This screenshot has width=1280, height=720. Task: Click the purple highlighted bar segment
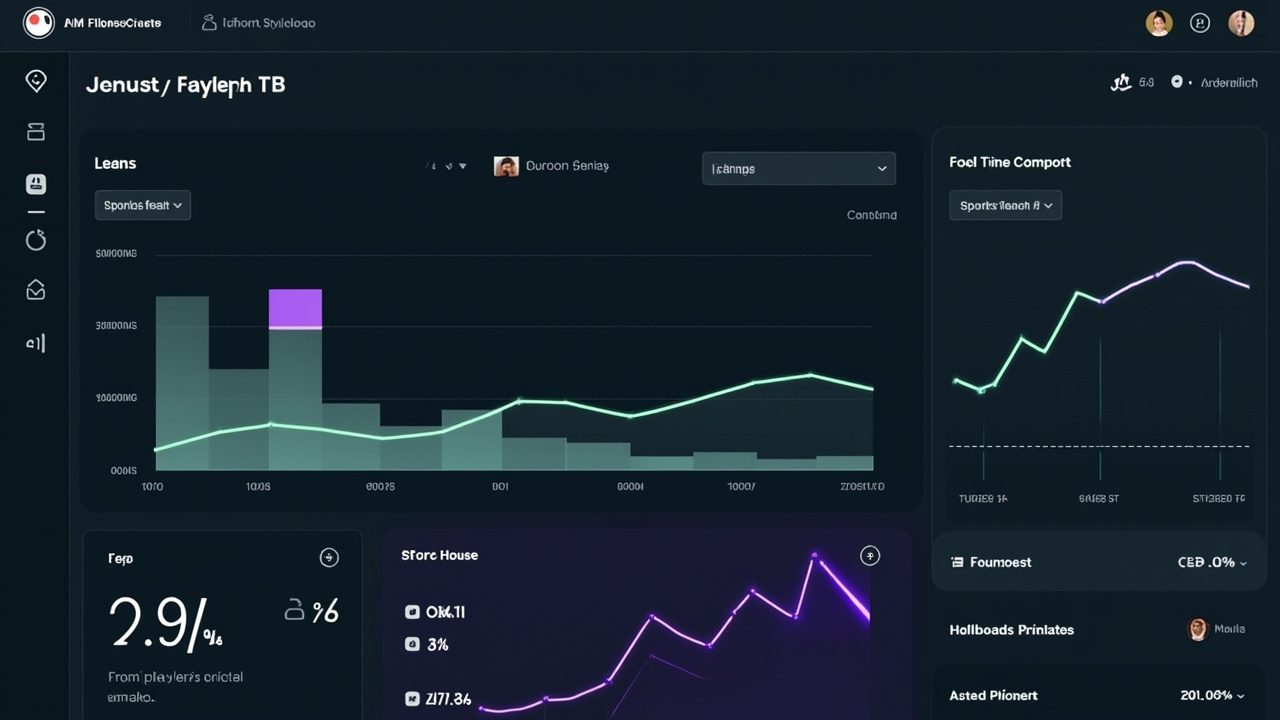pos(295,308)
